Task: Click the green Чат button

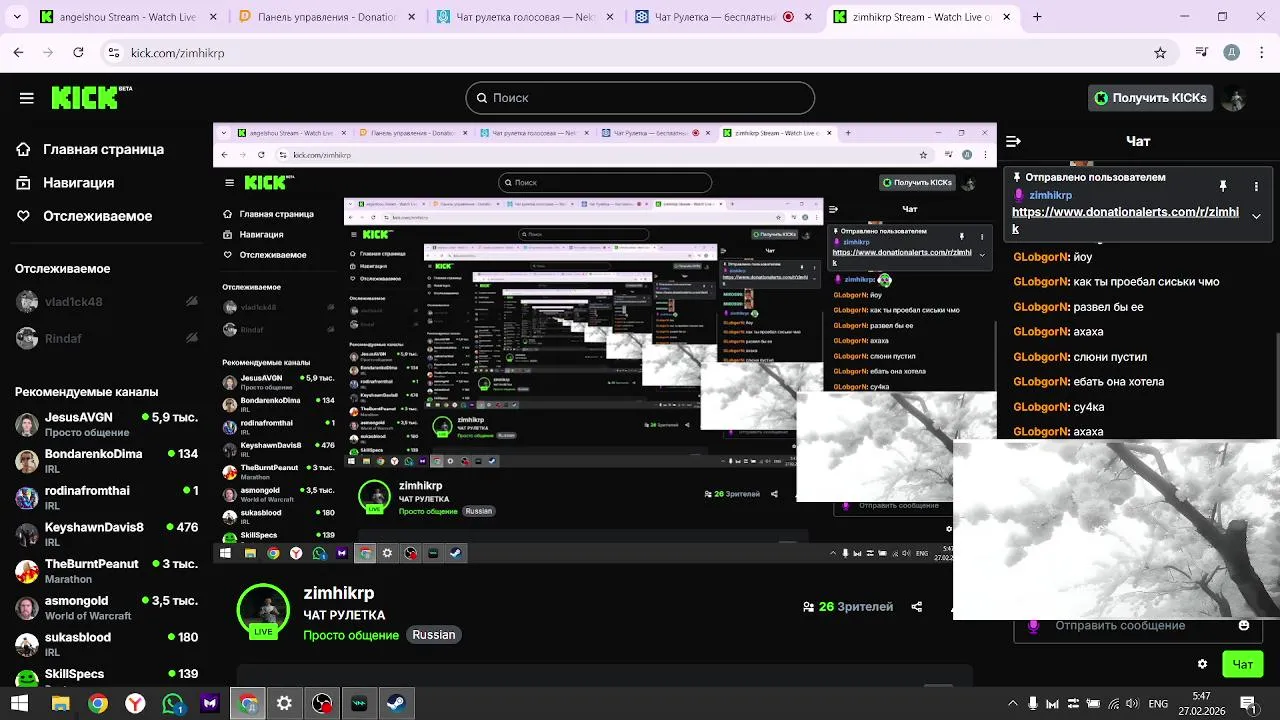Action: (x=1243, y=664)
